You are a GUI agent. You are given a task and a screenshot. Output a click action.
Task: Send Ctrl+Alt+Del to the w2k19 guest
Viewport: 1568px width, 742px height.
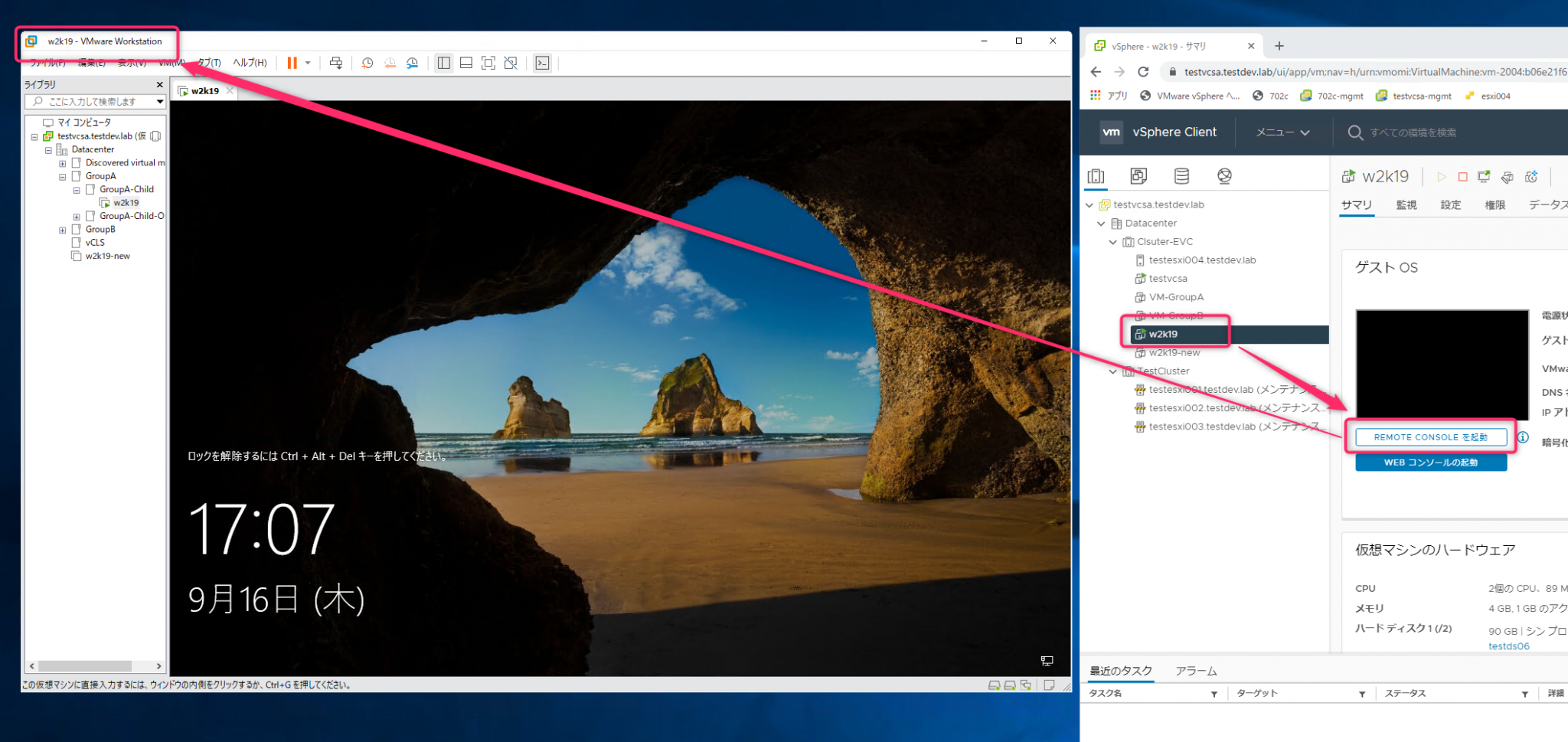tap(336, 63)
